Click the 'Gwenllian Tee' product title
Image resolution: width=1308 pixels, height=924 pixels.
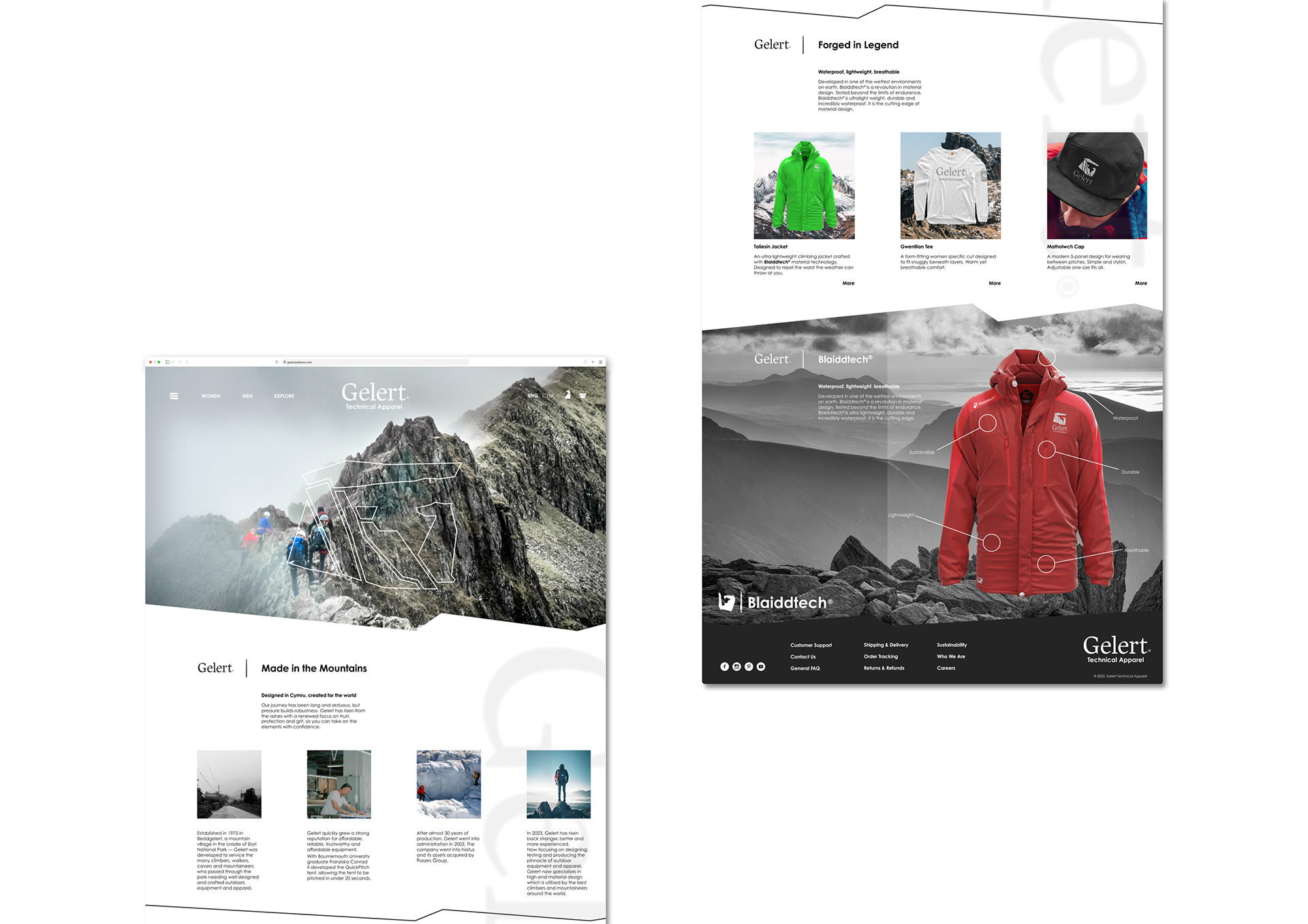pyautogui.click(x=916, y=246)
